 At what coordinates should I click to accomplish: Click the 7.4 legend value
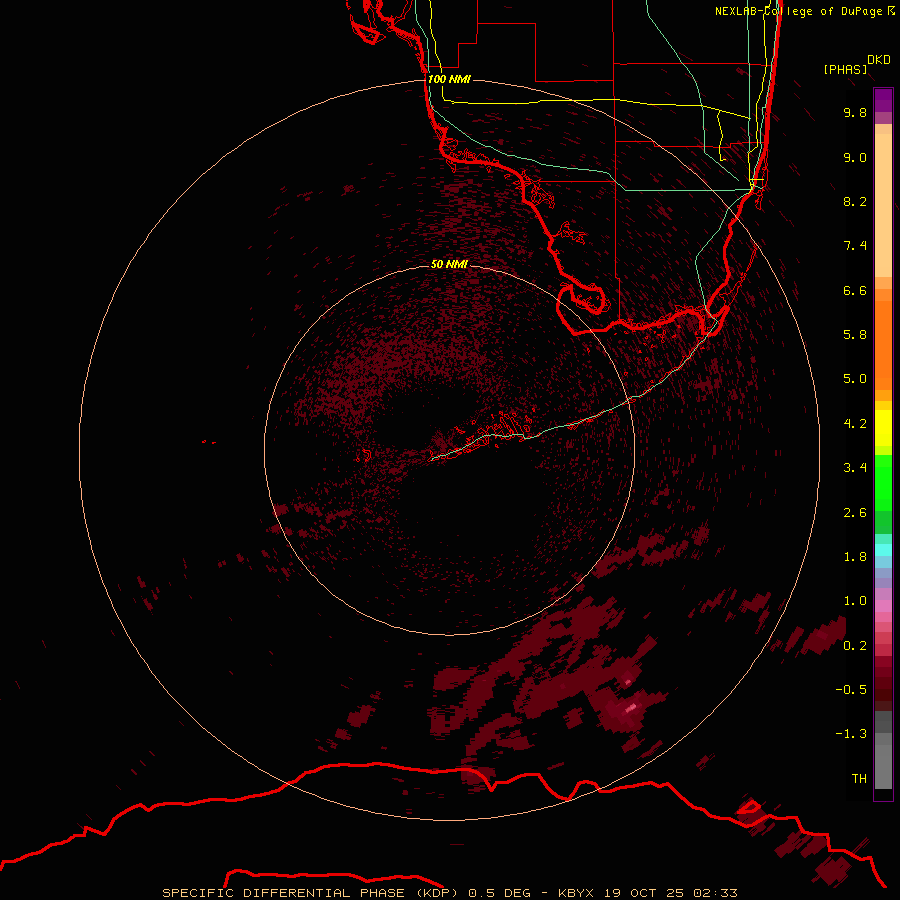pyautogui.click(x=855, y=246)
